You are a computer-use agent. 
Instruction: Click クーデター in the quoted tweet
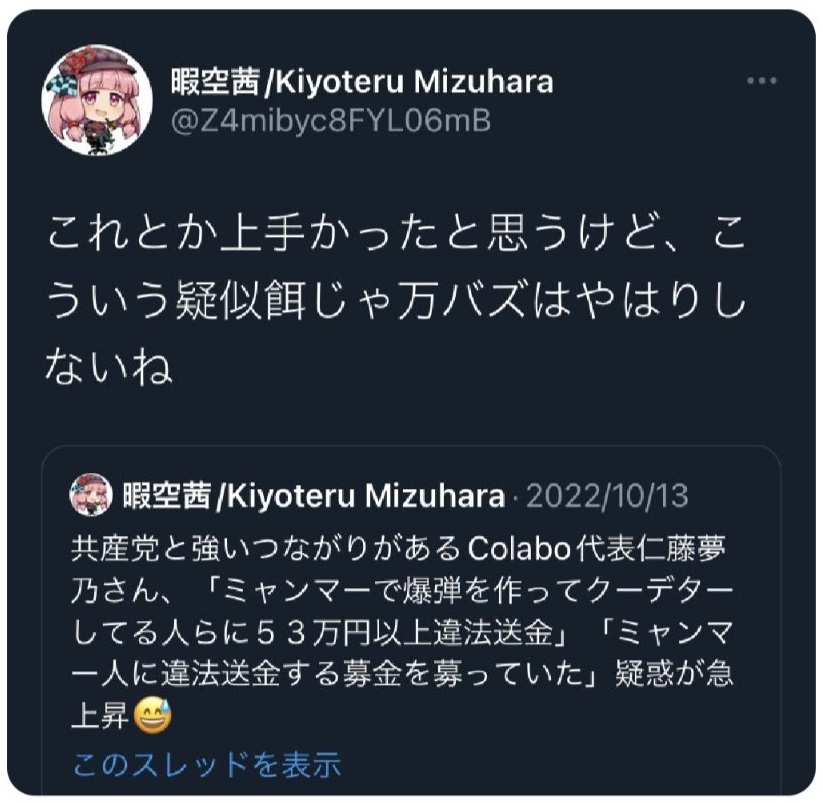(659, 591)
